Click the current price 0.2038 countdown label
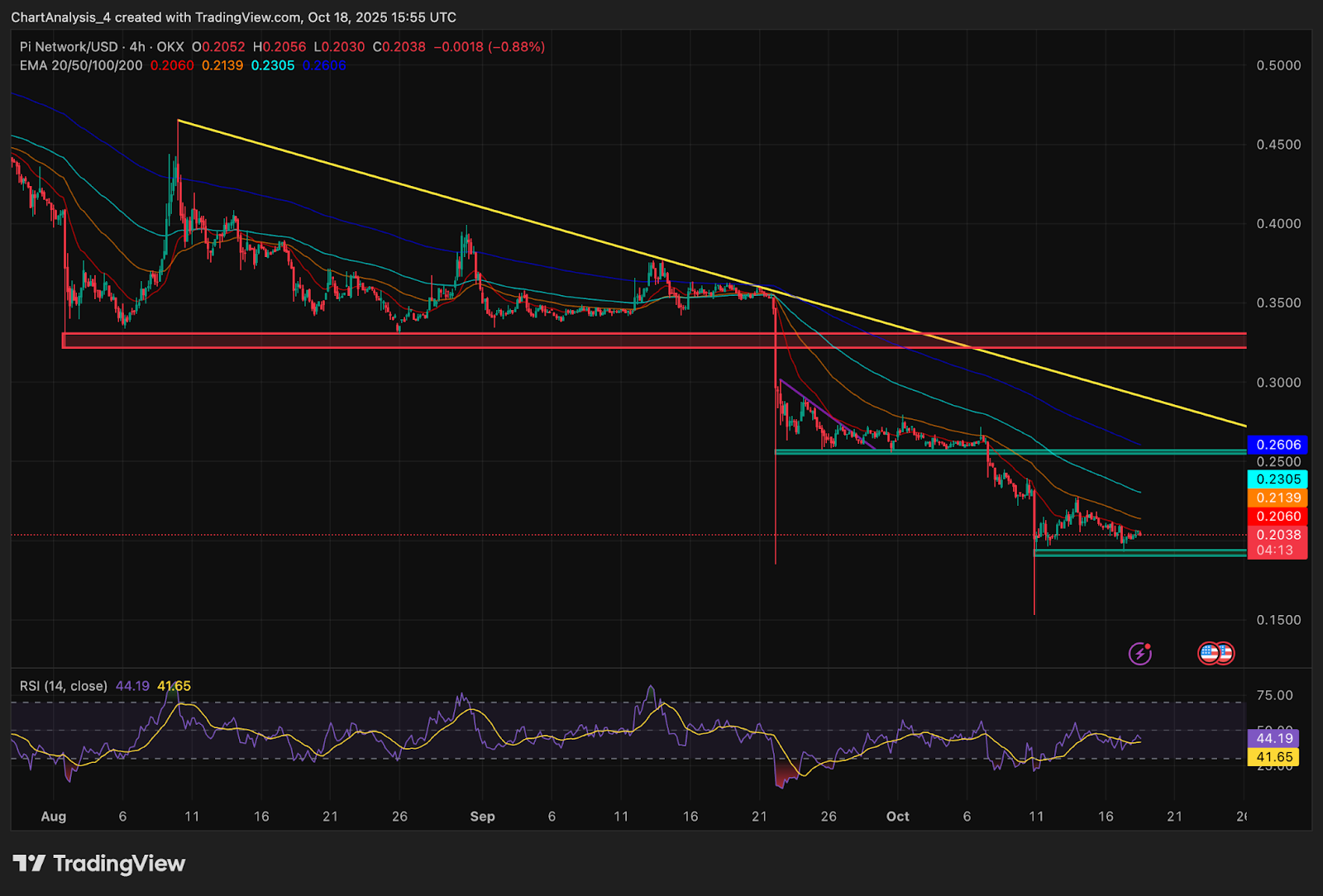This screenshot has height=896, width=1323. coord(1278,542)
